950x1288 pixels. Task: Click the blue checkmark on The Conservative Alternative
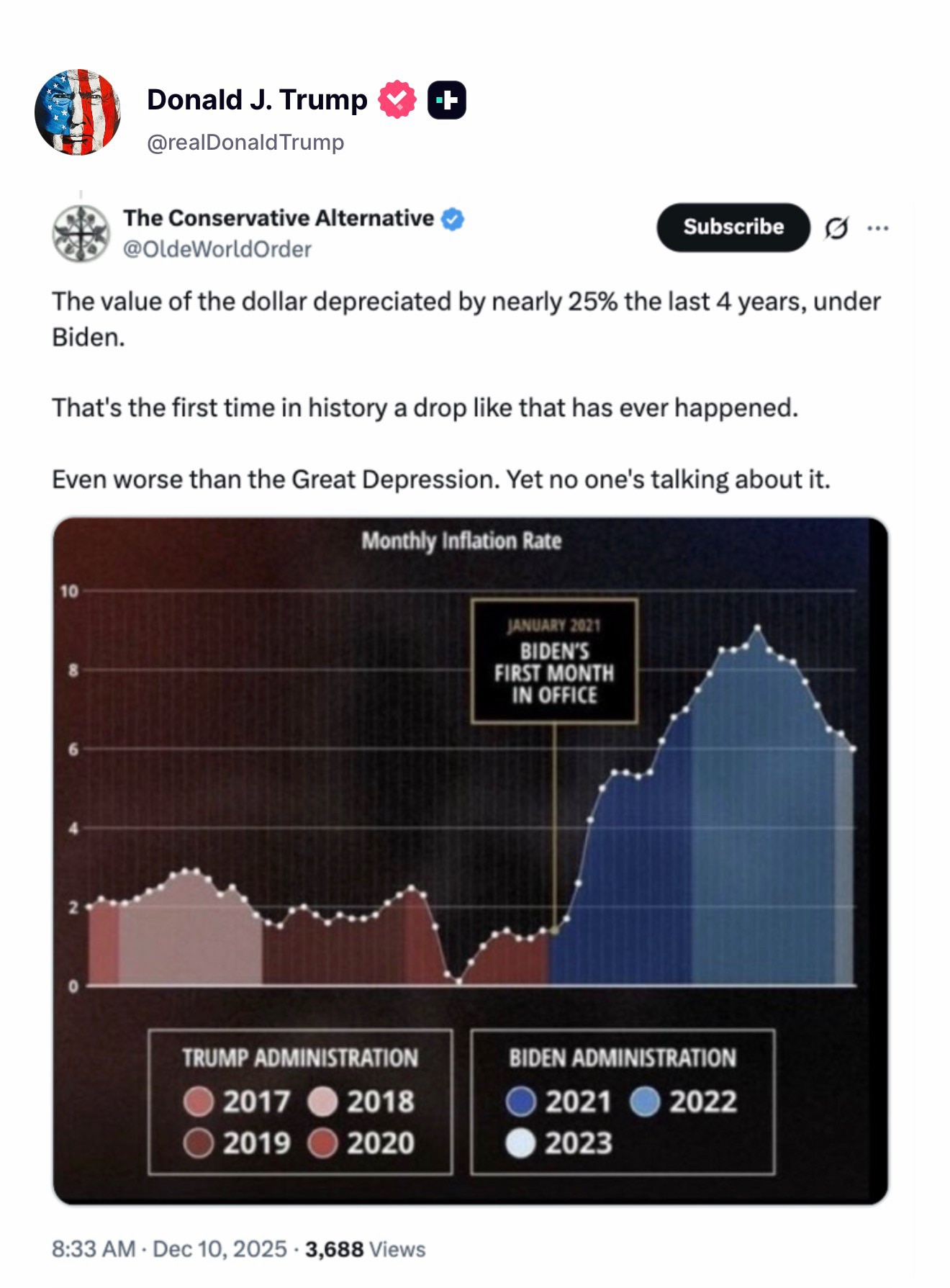452,218
